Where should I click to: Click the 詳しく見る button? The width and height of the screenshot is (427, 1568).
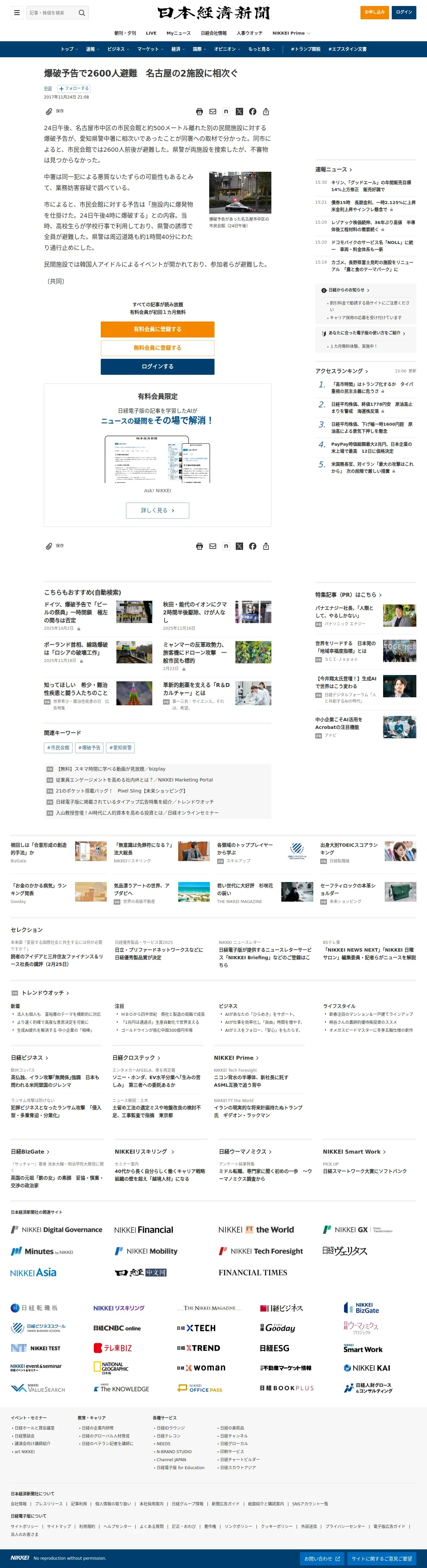158,510
